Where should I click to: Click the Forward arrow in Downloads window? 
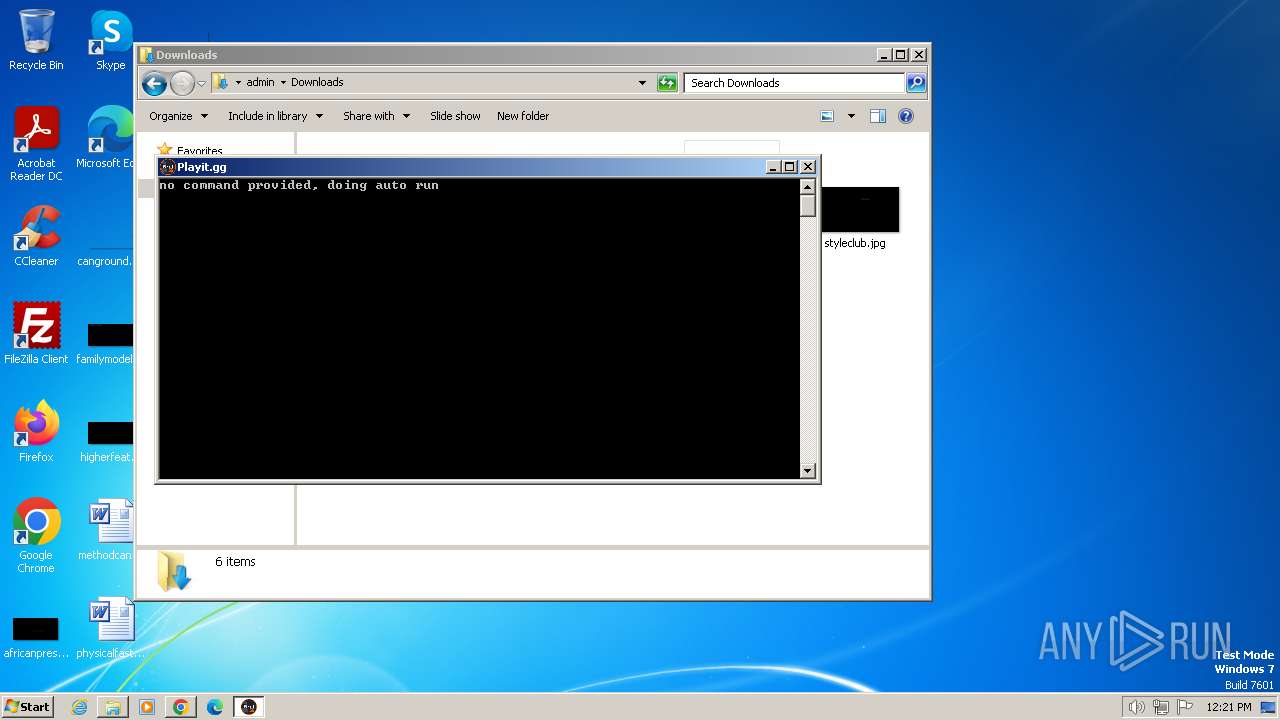click(x=182, y=83)
